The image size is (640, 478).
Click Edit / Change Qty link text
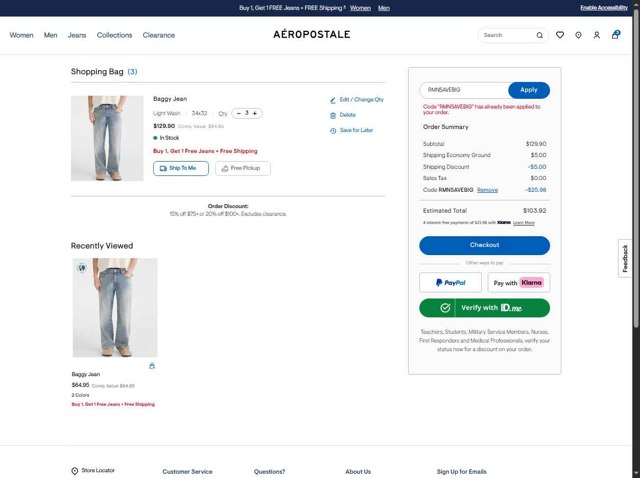(x=362, y=100)
